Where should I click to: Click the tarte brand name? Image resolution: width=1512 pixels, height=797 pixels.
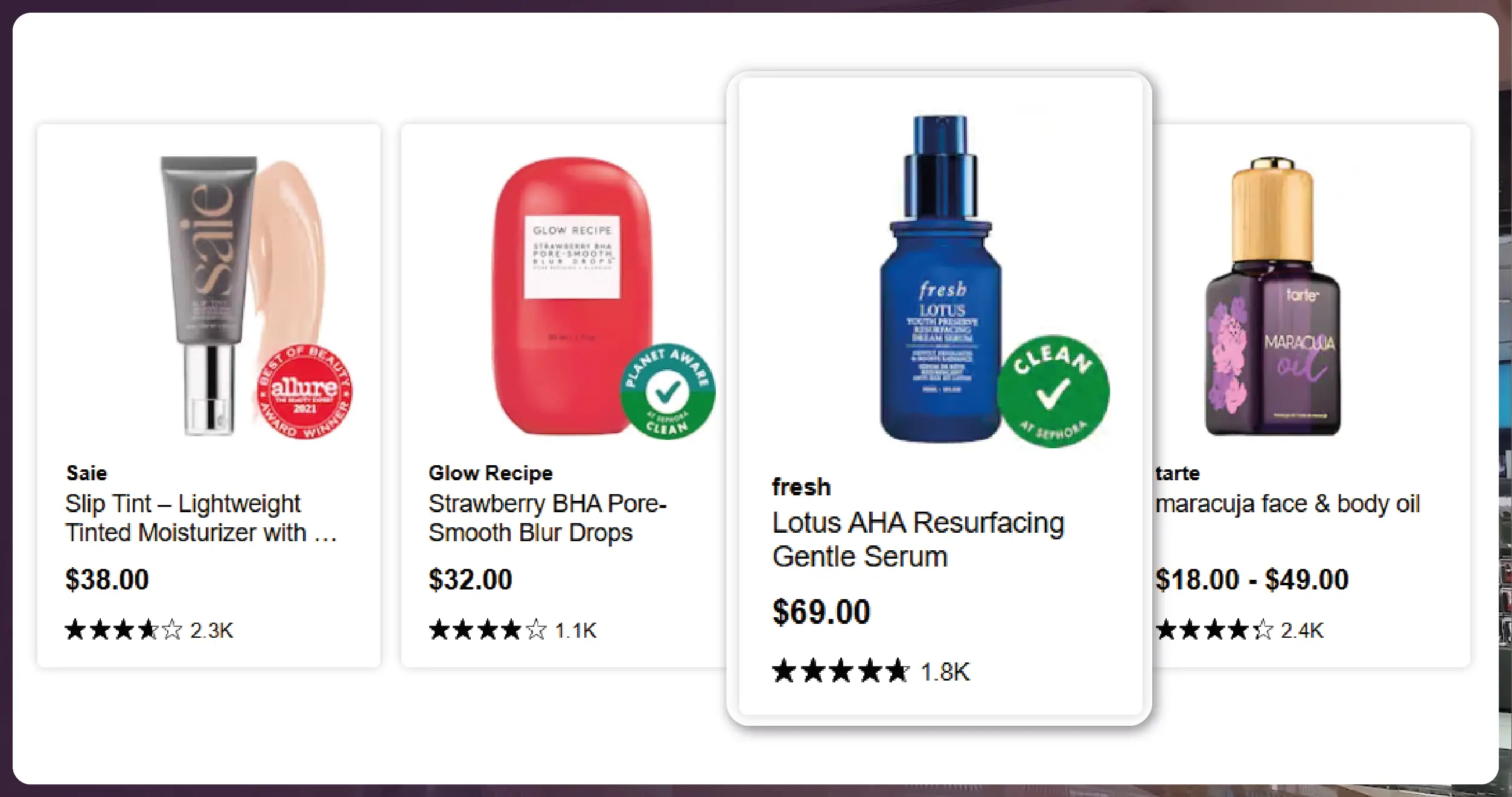[1178, 473]
